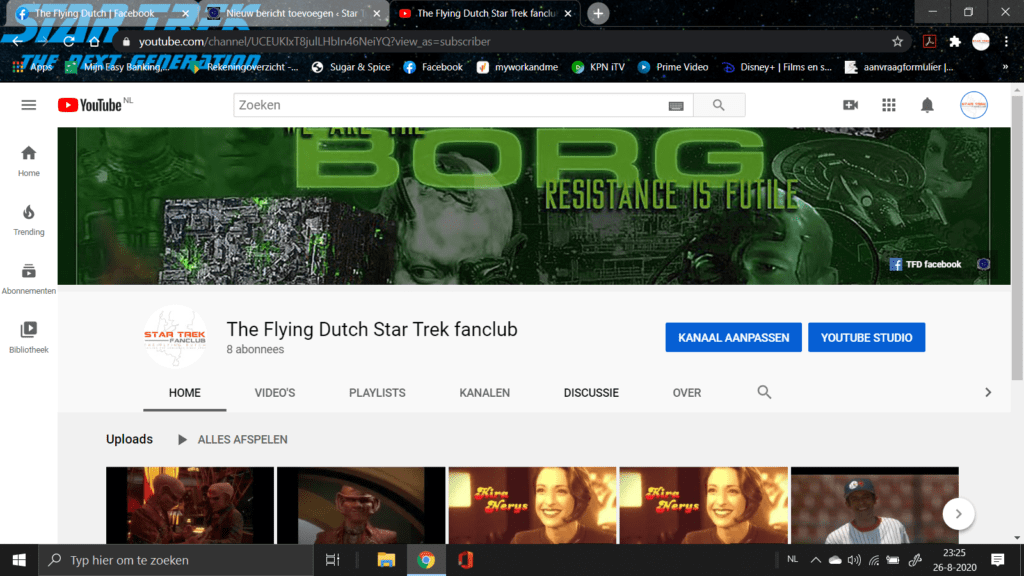This screenshot has width=1024, height=576.
Task: Open the create video camera icon
Action: pos(850,105)
